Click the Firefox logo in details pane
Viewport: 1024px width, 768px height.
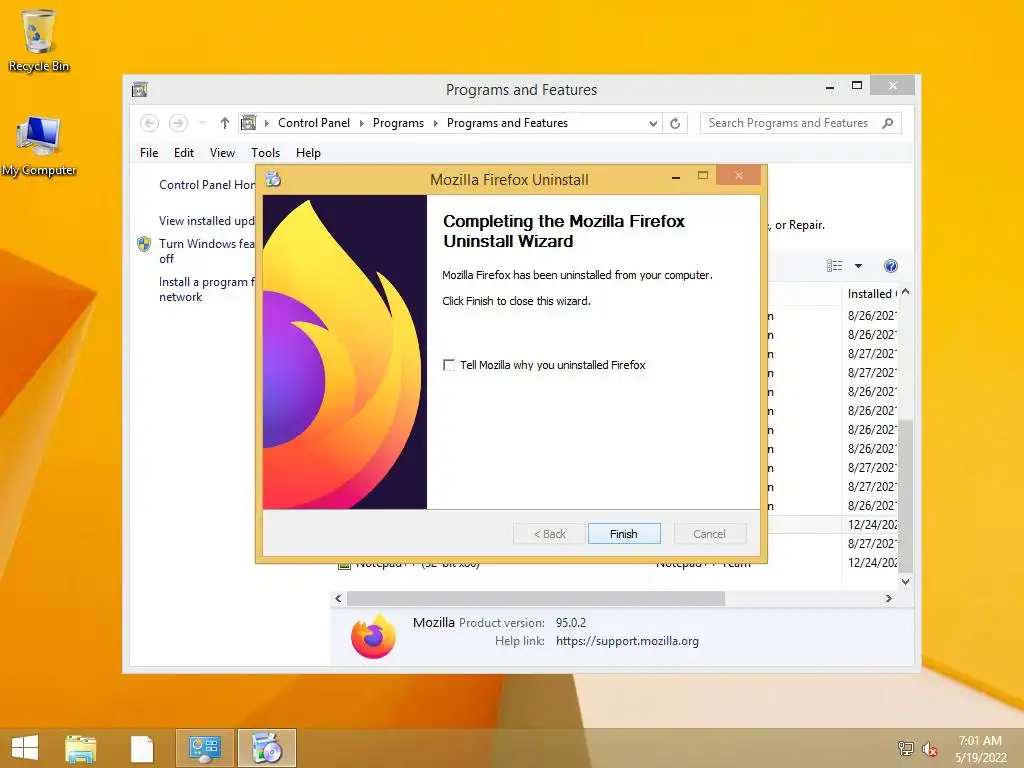(374, 636)
